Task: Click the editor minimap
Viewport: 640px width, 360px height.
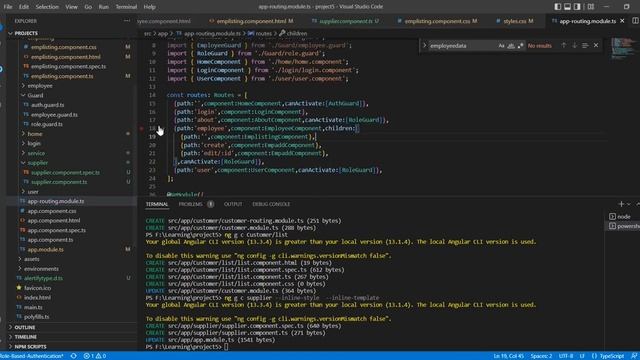Action: (x=622, y=49)
